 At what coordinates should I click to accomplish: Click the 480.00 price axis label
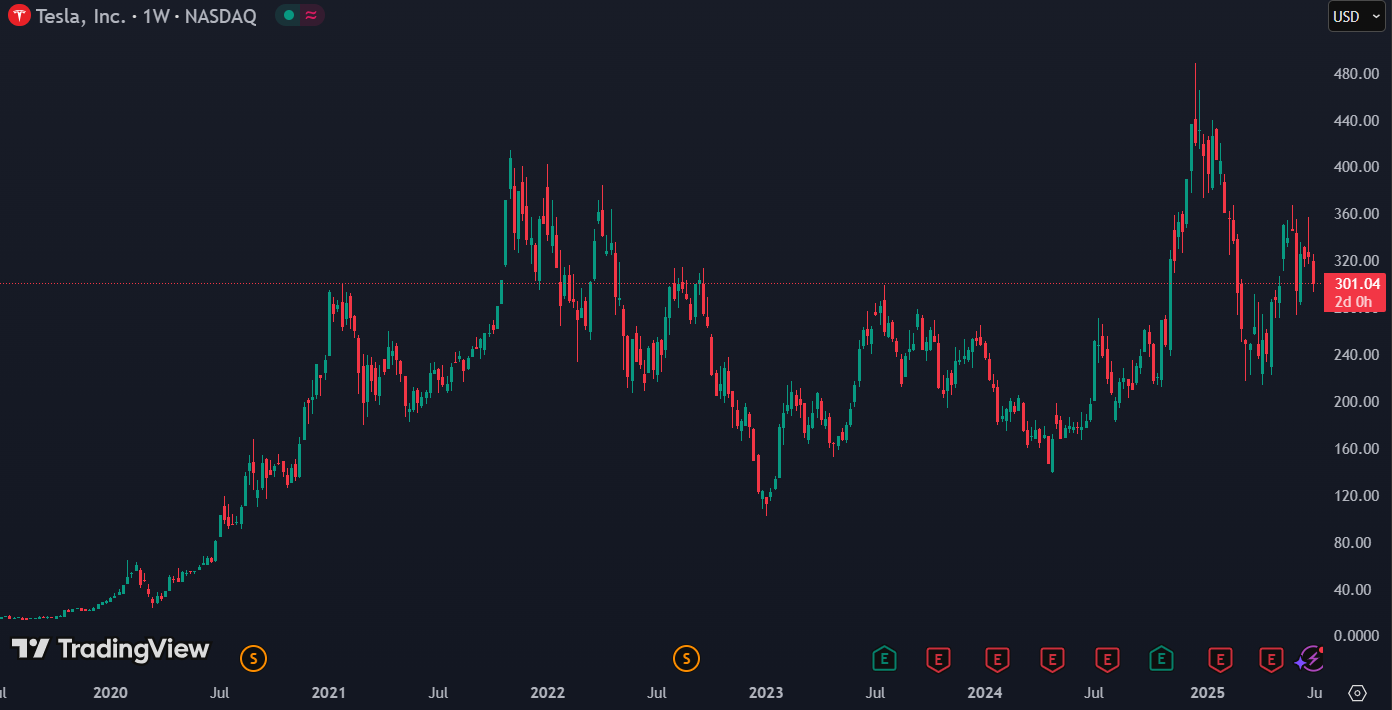click(x=1357, y=74)
